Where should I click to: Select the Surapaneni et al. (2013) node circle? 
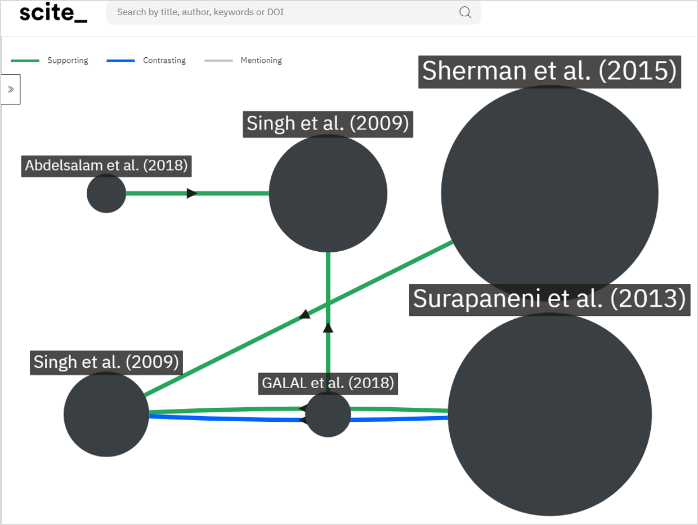click(549, 414)
